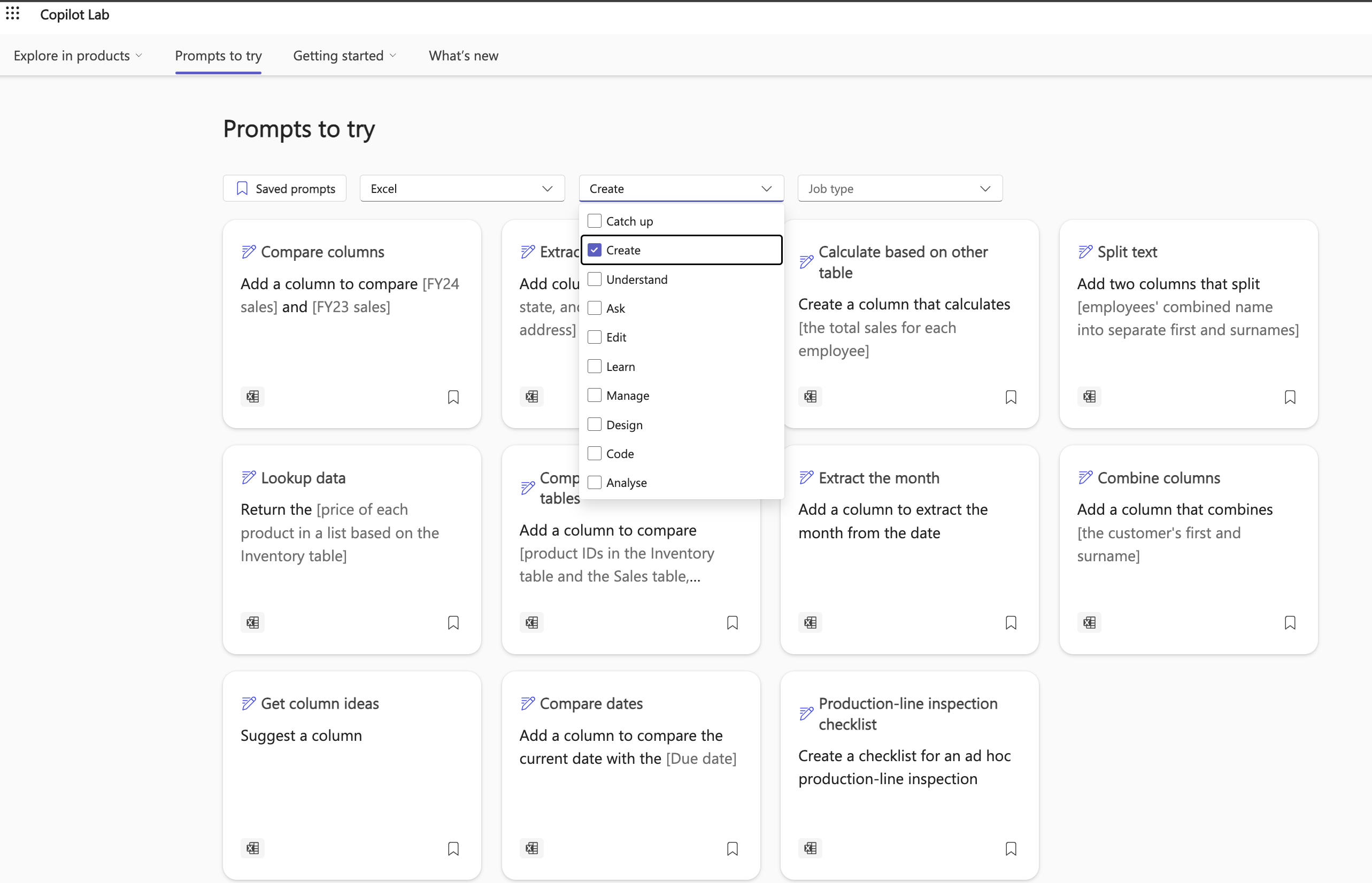Screen dimensions: 1372x883
Task: Click pen icon beside Lookup data title
Action: (x=248, y=477)
